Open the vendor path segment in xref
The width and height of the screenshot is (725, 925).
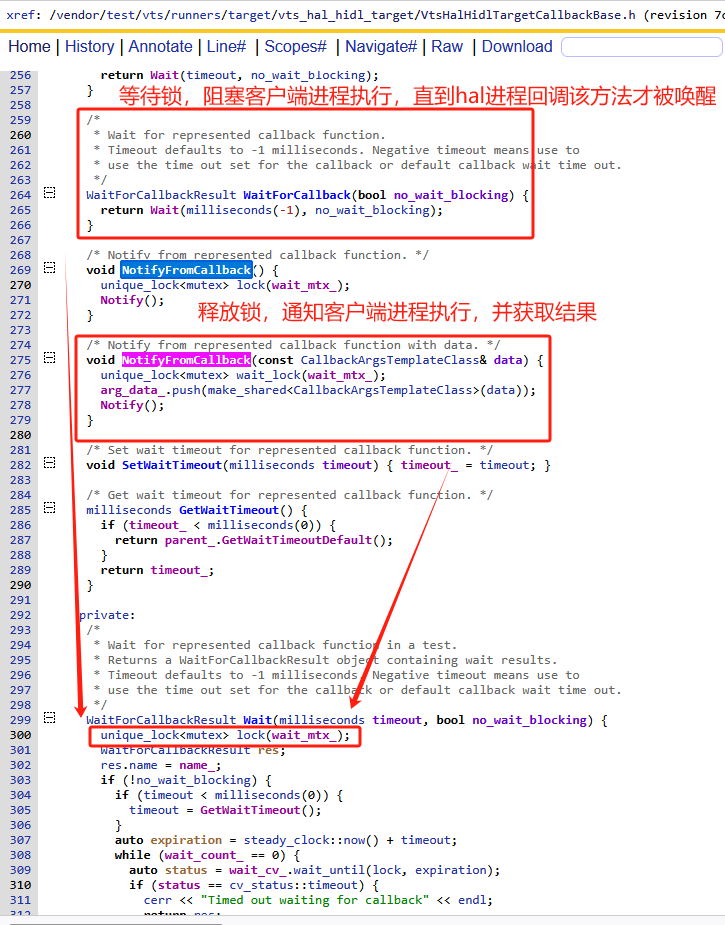pos(78,15)
